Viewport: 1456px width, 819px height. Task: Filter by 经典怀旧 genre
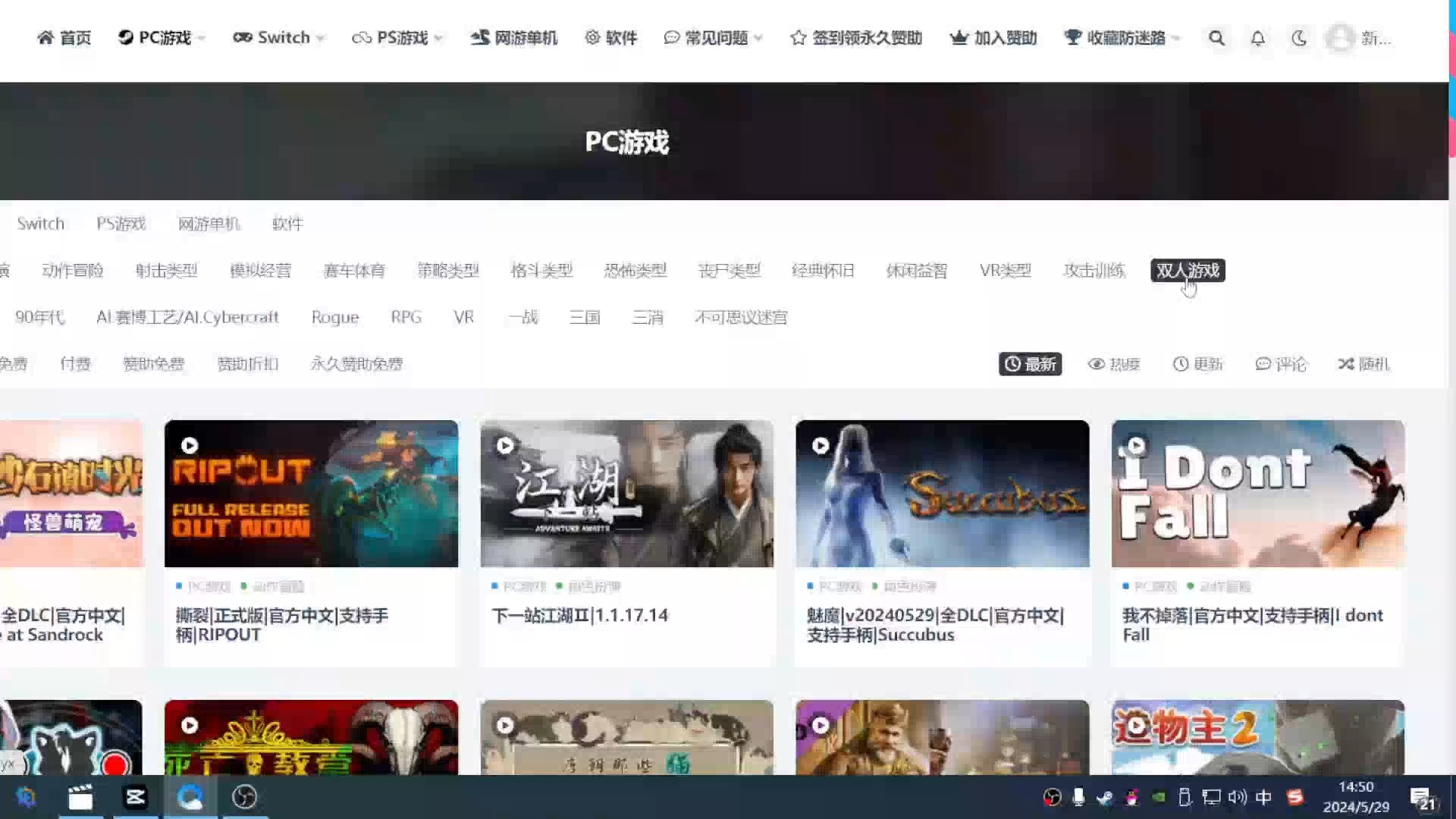tap(823, 271)
